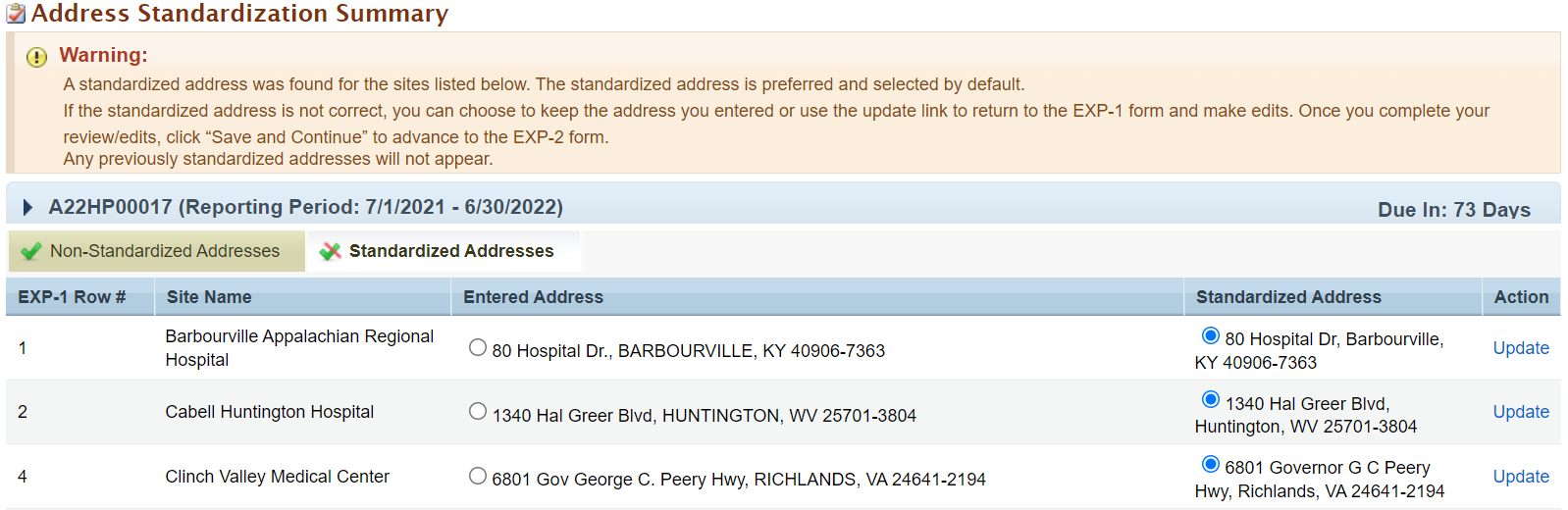Click the clipboard icon beside Address Standardization Summary

coord(16,14)
